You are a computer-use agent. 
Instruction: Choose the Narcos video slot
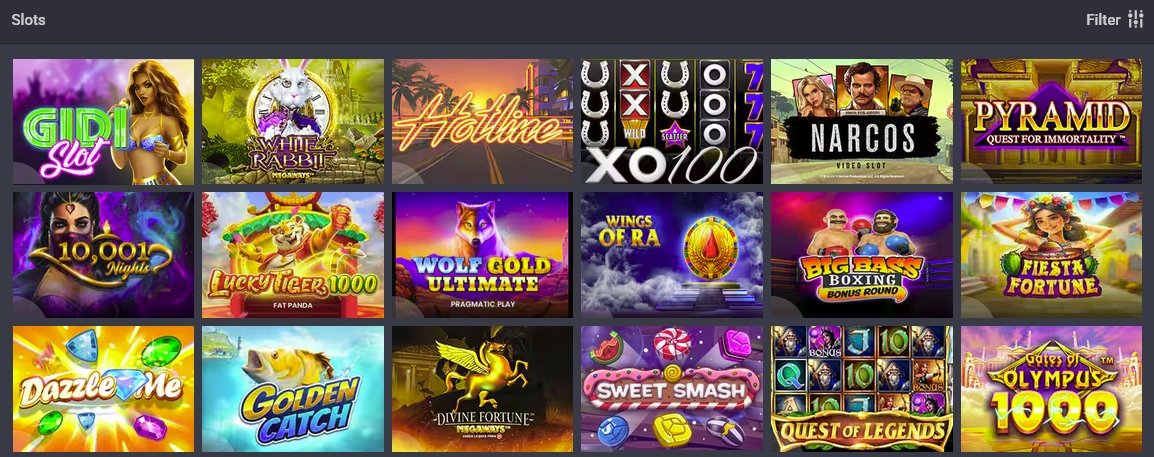click(862, 121)
